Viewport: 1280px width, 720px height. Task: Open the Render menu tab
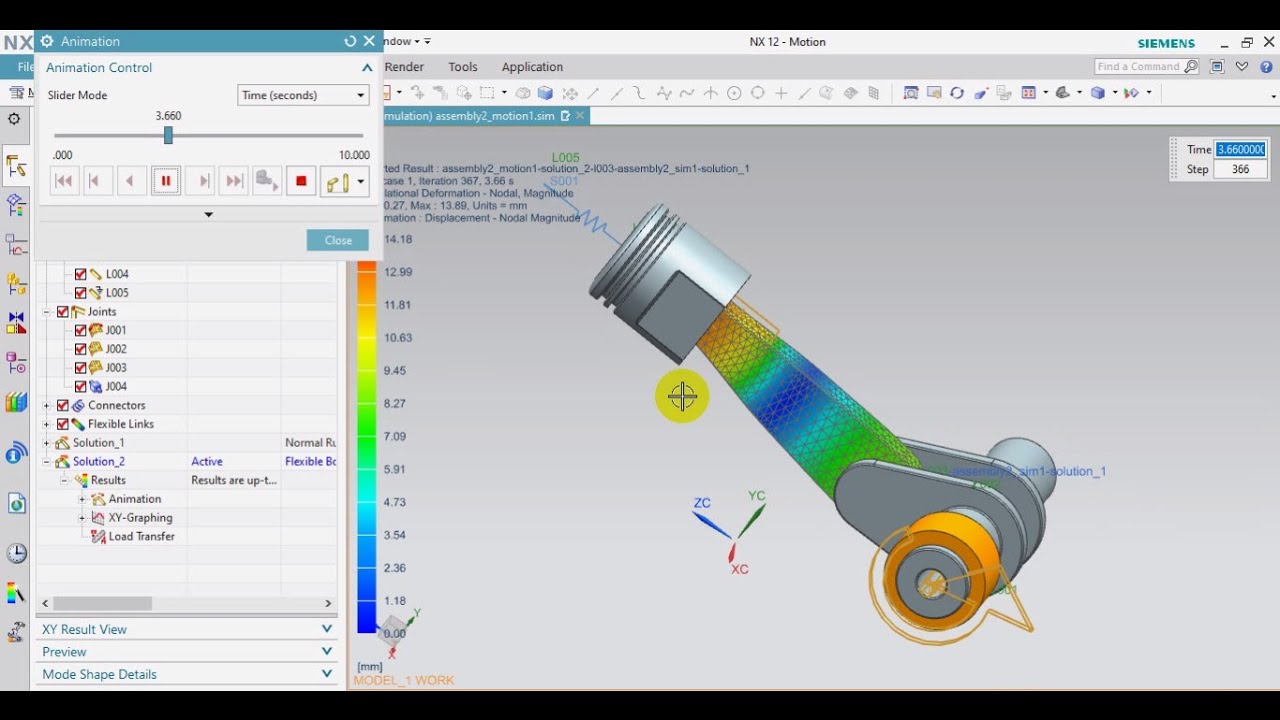(x=404, y=67)
